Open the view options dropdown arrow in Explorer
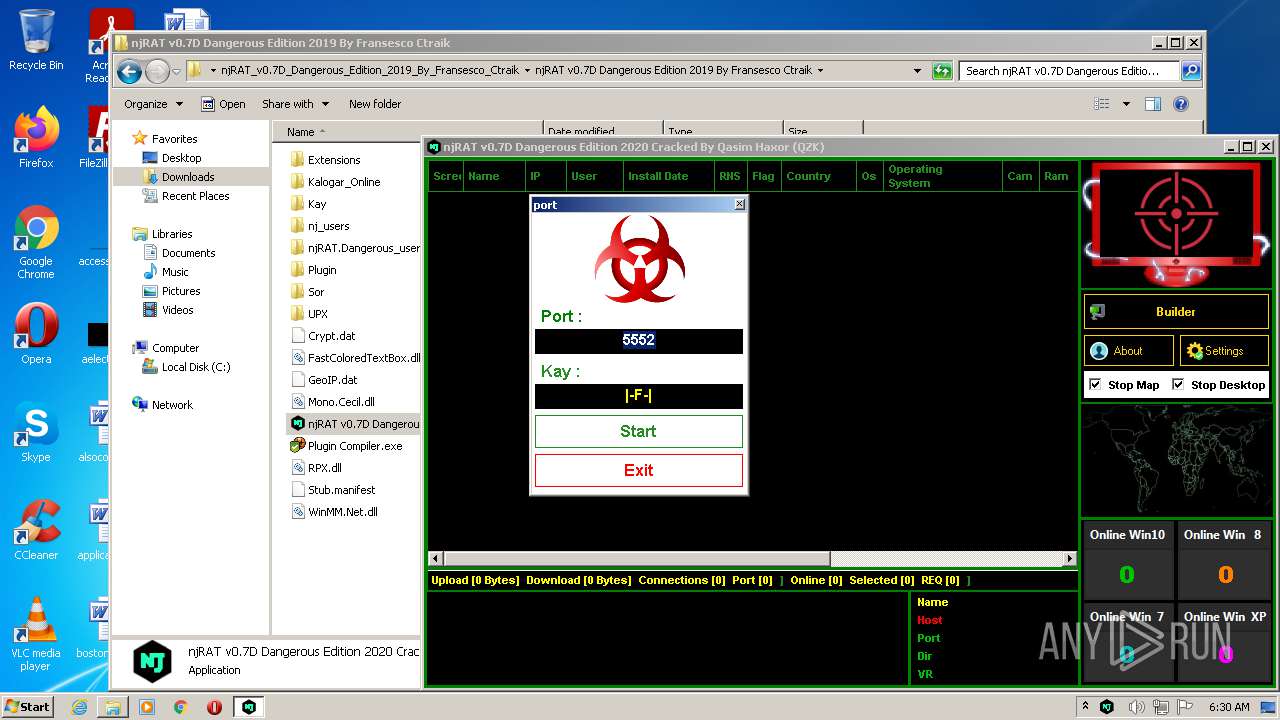1280x720 pixels. [x=1126, y=104]
